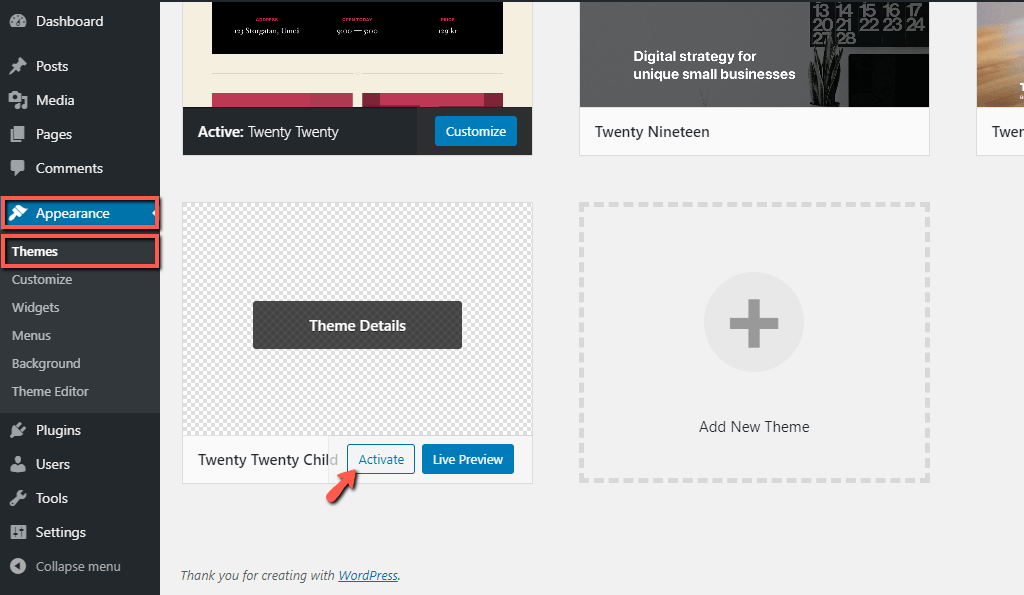Open the Plugins menu label
Image resolution: width=1024 pixels, height=595 pixels.
pos(58,430)
